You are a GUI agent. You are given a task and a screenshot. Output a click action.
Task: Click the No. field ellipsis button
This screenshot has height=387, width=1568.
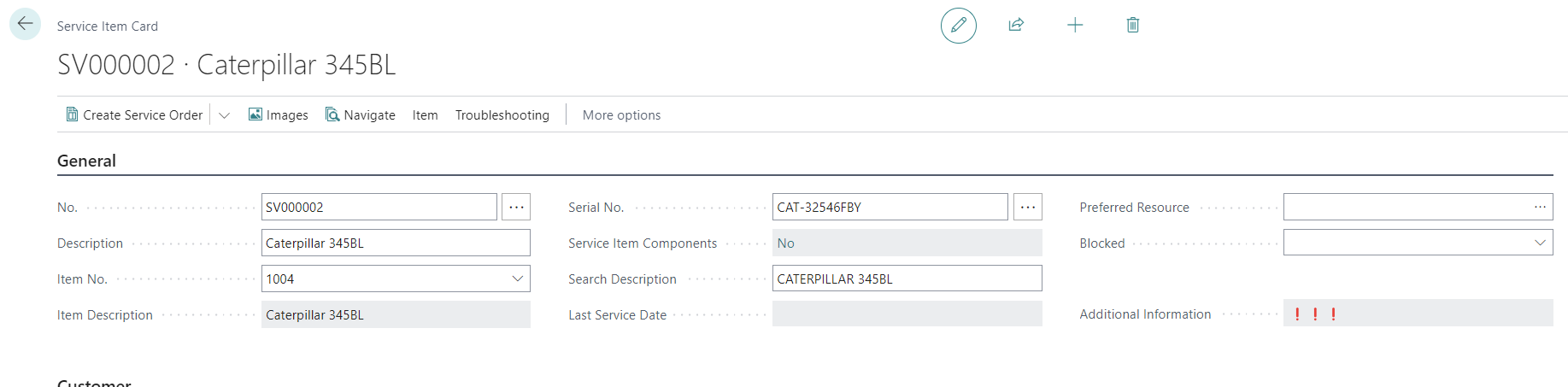click(516, 207)
